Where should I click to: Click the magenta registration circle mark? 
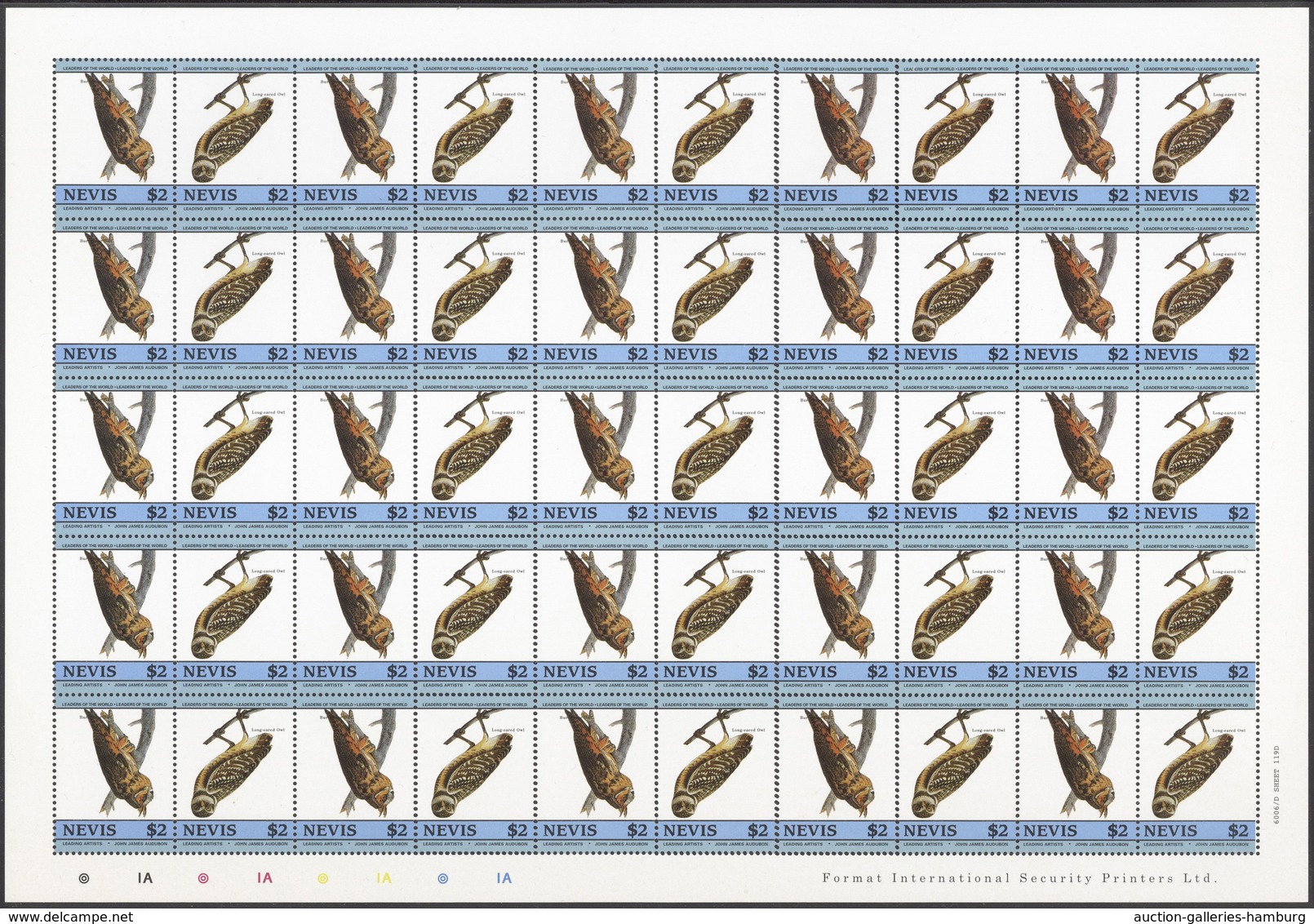tap(203, 878)
